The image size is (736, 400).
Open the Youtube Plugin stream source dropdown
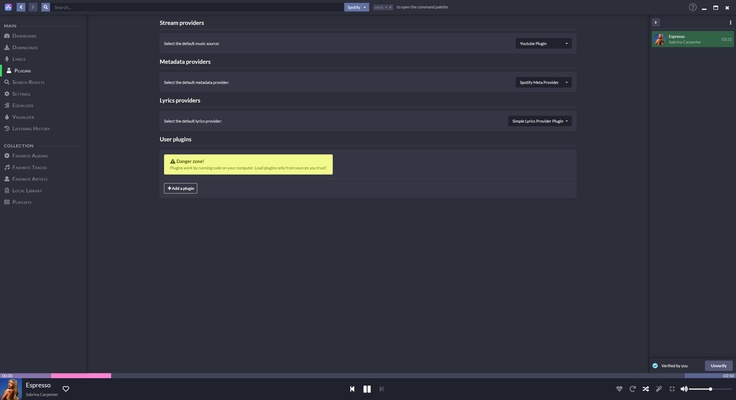544,43
